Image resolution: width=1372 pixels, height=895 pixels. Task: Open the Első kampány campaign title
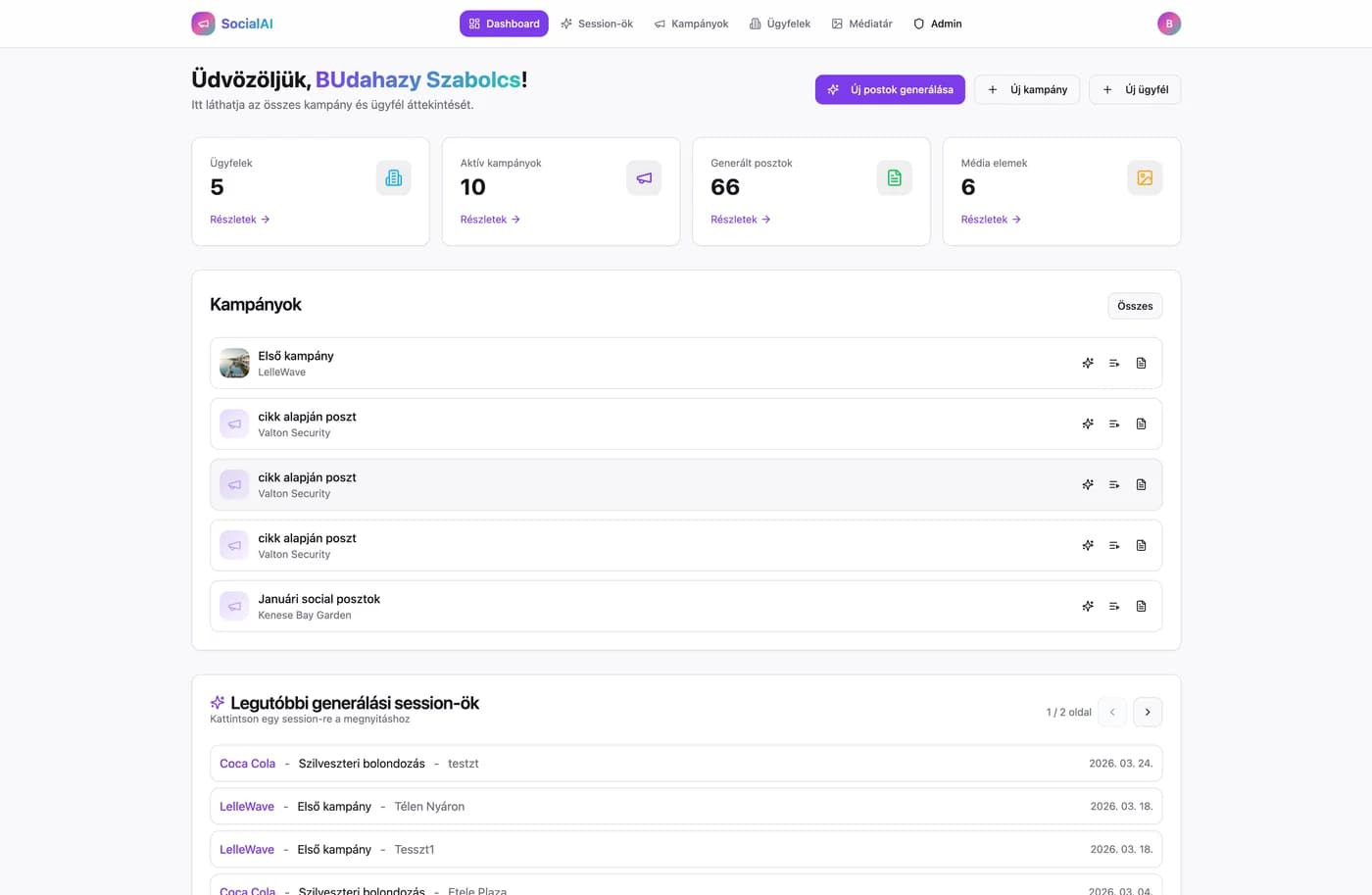[x=296, y=356]
